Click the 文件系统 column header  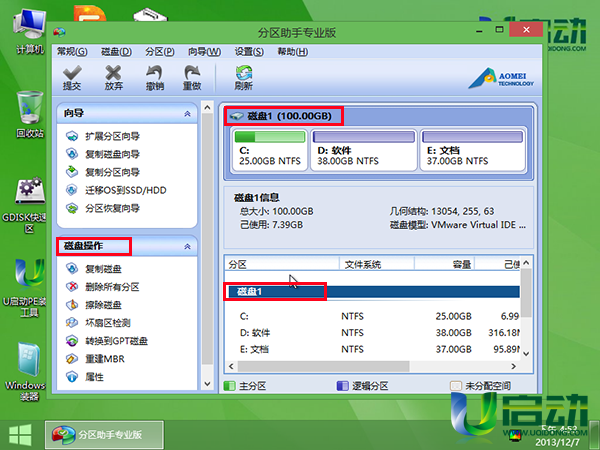(377, 264)
